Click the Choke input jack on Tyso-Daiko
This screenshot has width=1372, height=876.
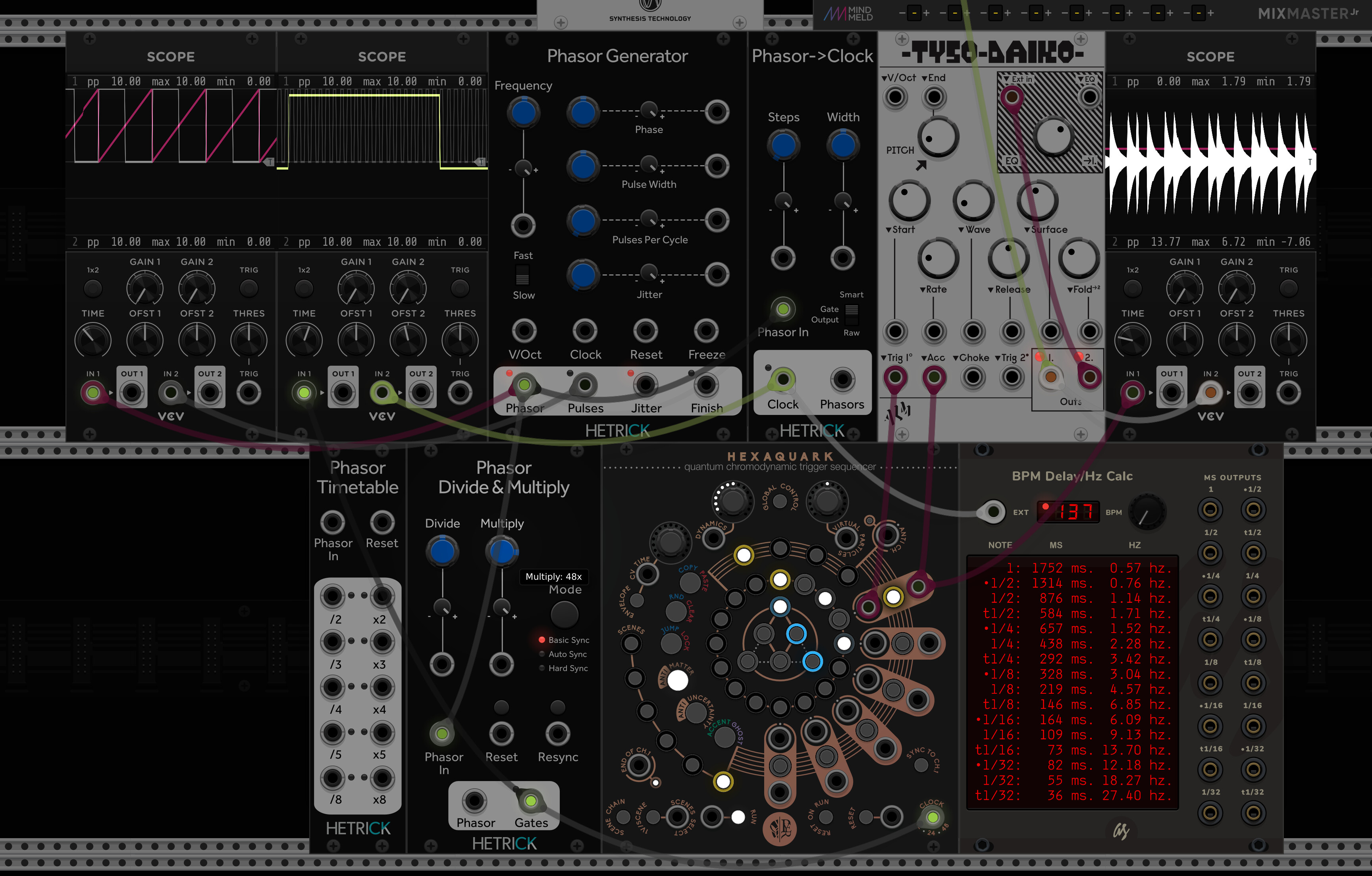[973, 377]
